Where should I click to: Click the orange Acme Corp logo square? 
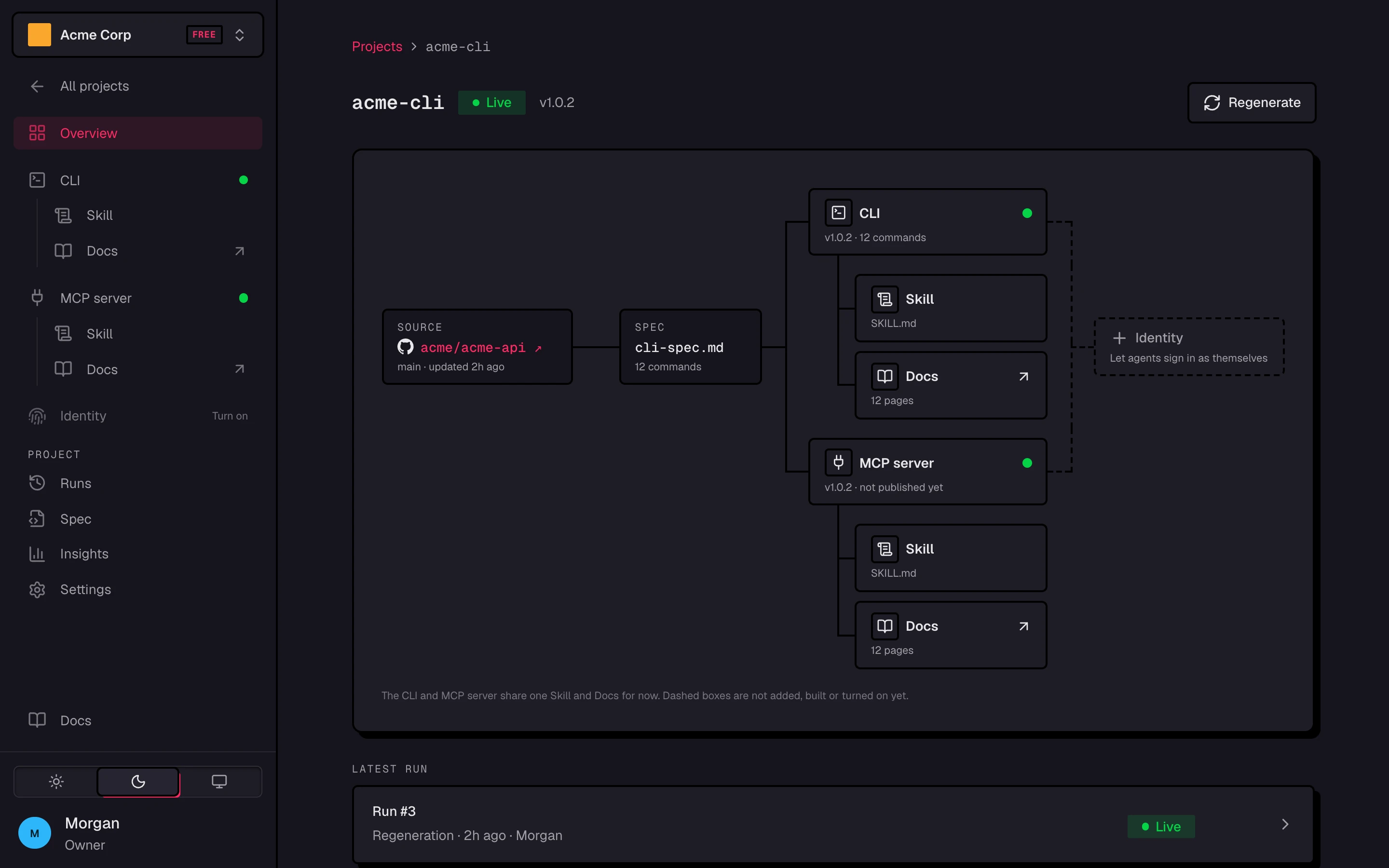pyautogui.click(x=40, y=35)
